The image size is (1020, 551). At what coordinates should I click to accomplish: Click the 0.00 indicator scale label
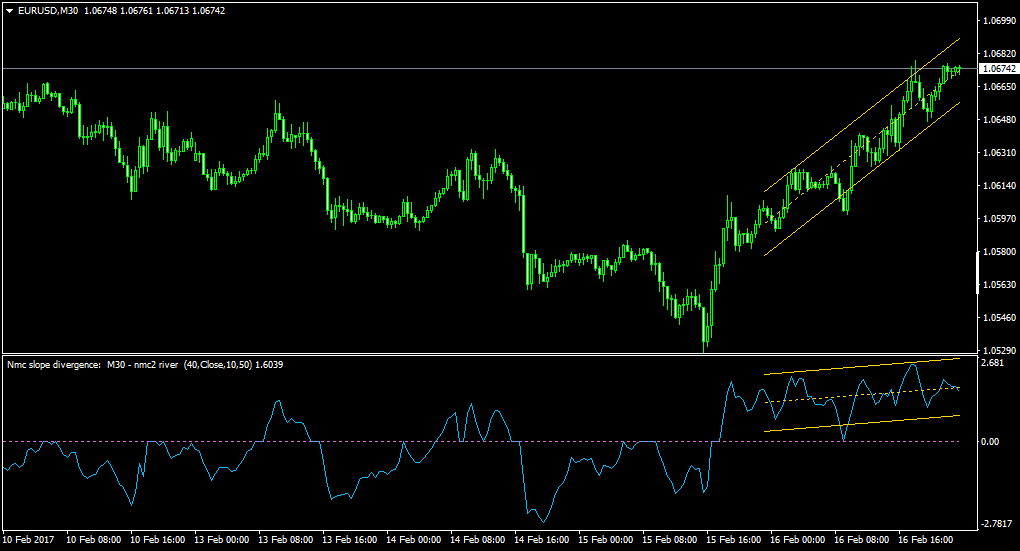pyautogui.click(x=990, y=442)
